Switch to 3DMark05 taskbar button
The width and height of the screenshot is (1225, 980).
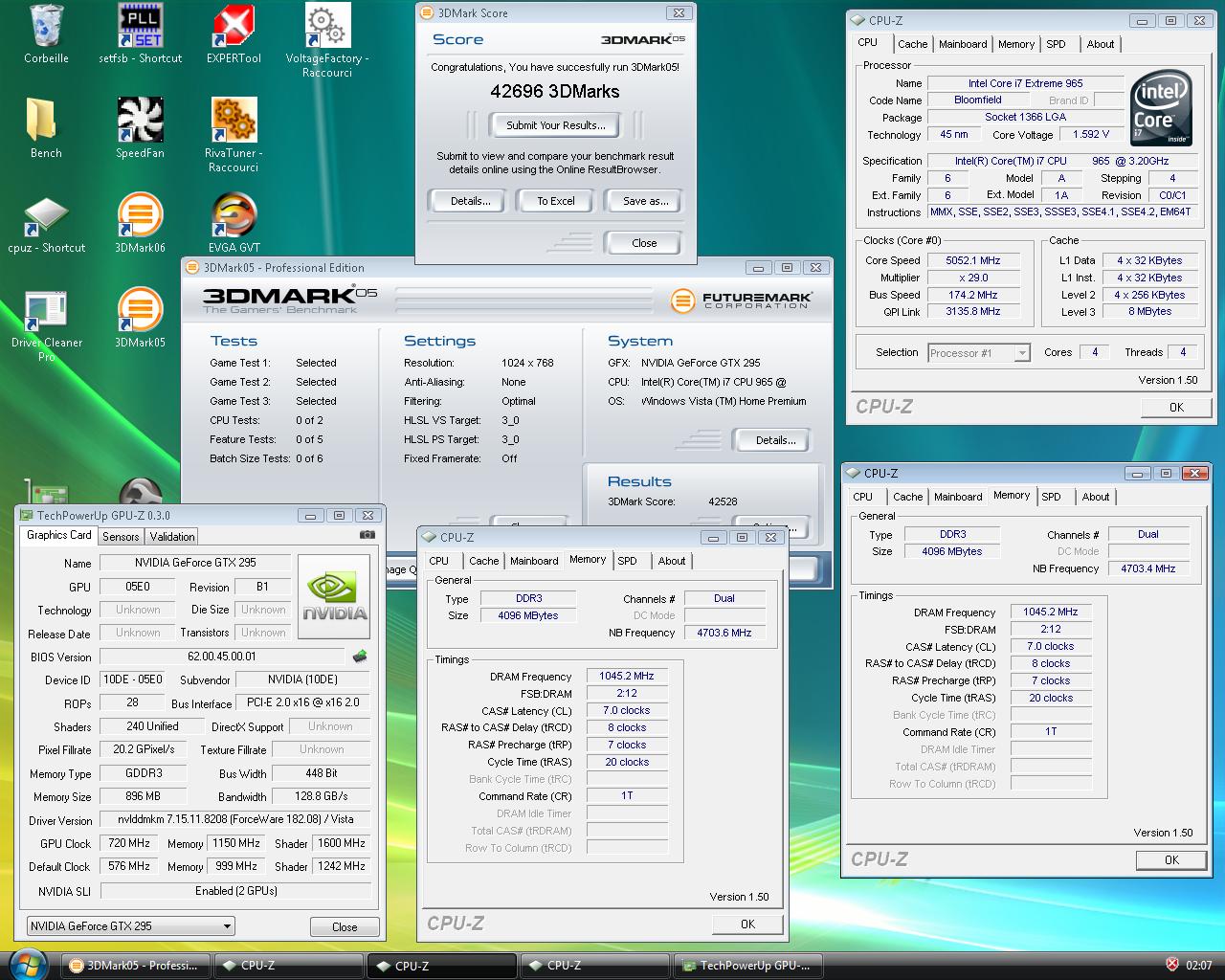click(x=134, y=965)
